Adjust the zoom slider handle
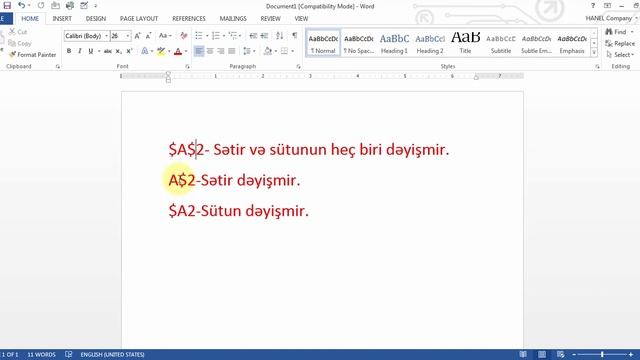 (602, 354)
